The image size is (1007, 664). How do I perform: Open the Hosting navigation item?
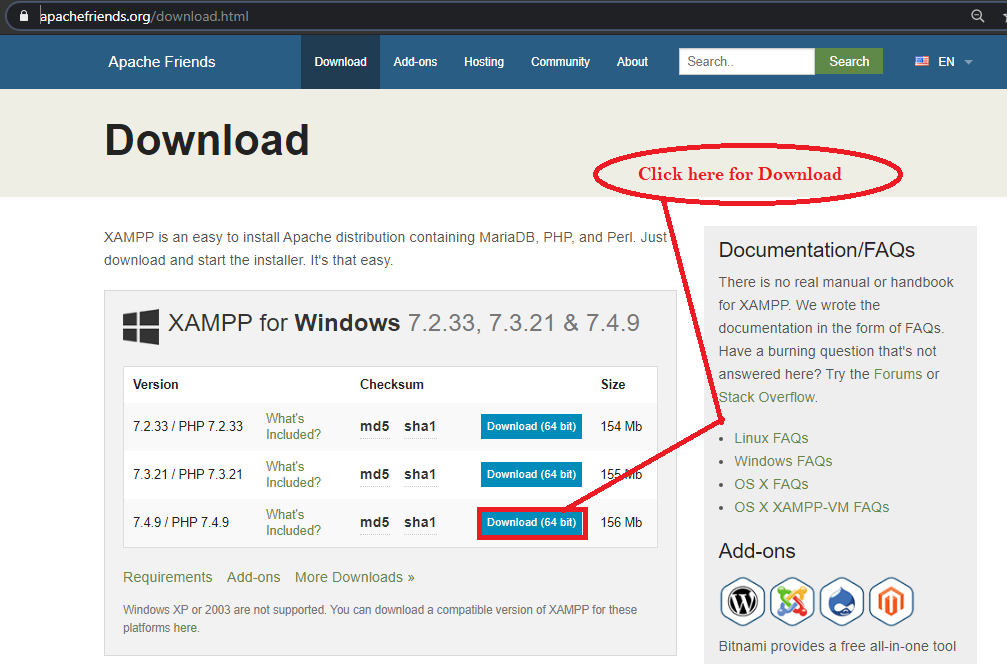click(484, 62)
